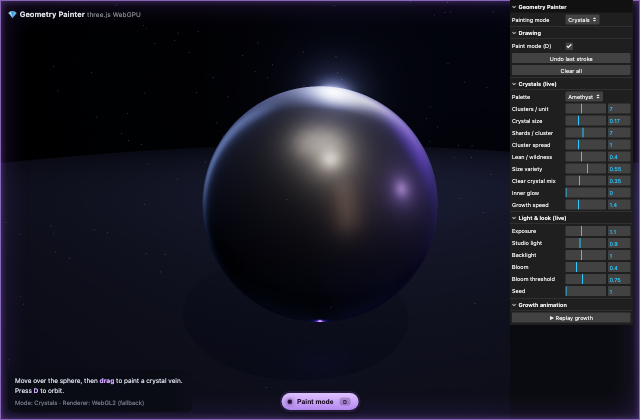Click the Backlight value field
The width and height of the screenshot is (640, 420).
pyautogui.click(x=619, y=255)
